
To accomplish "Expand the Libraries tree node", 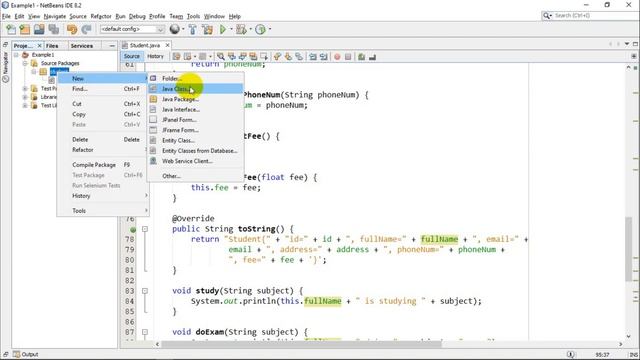I will (25, 97).
